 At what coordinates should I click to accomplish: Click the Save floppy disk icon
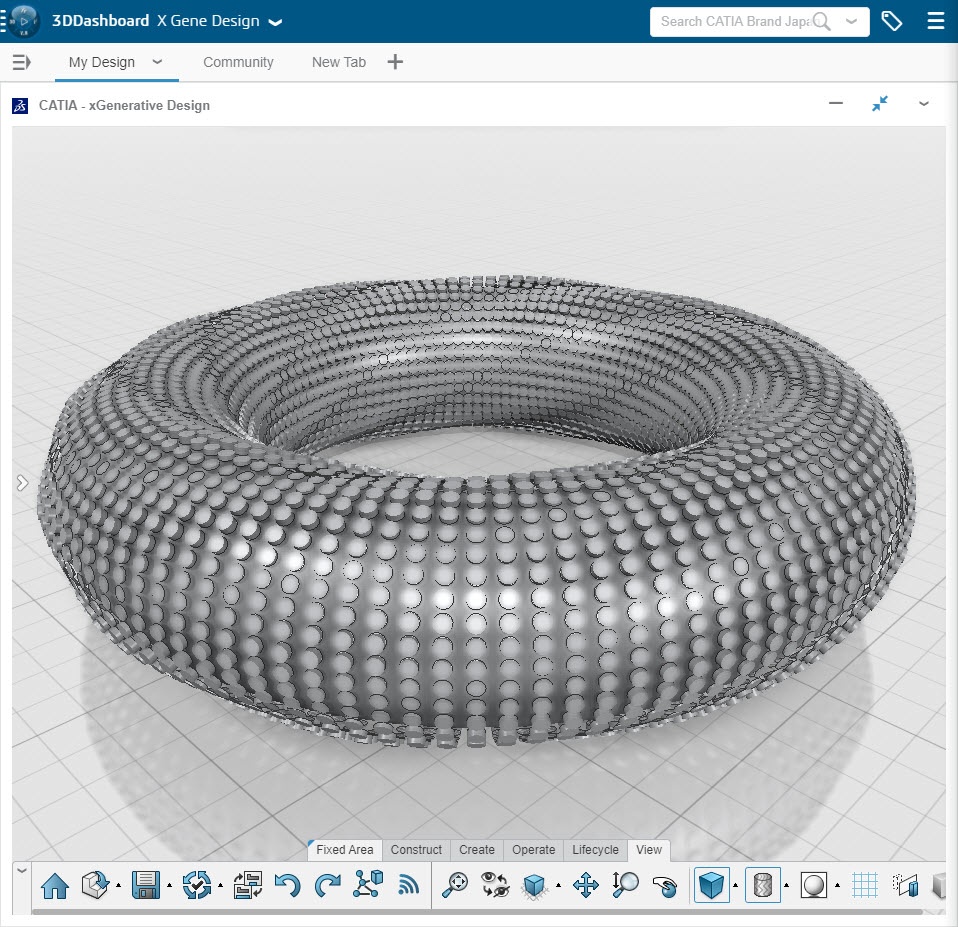[x=146, y=885]
